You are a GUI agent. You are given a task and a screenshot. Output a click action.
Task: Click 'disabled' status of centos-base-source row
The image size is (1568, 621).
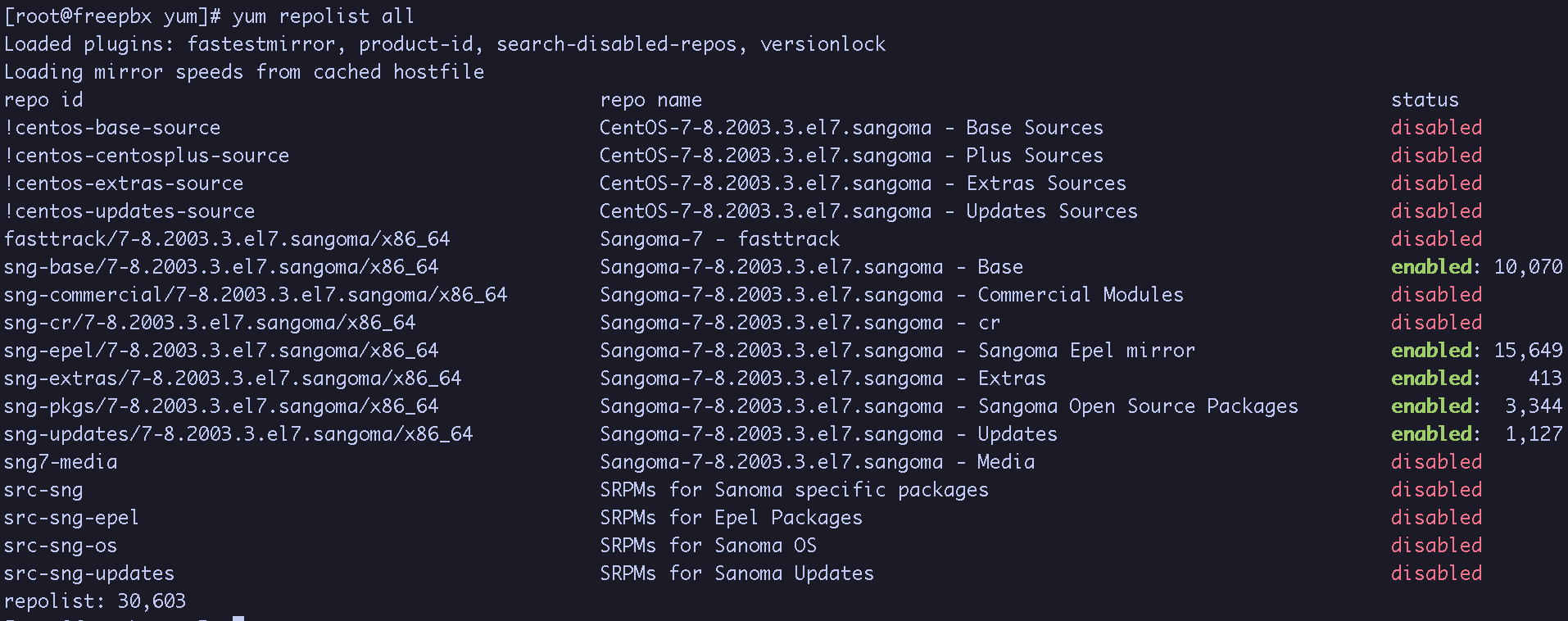(1436, 128)
